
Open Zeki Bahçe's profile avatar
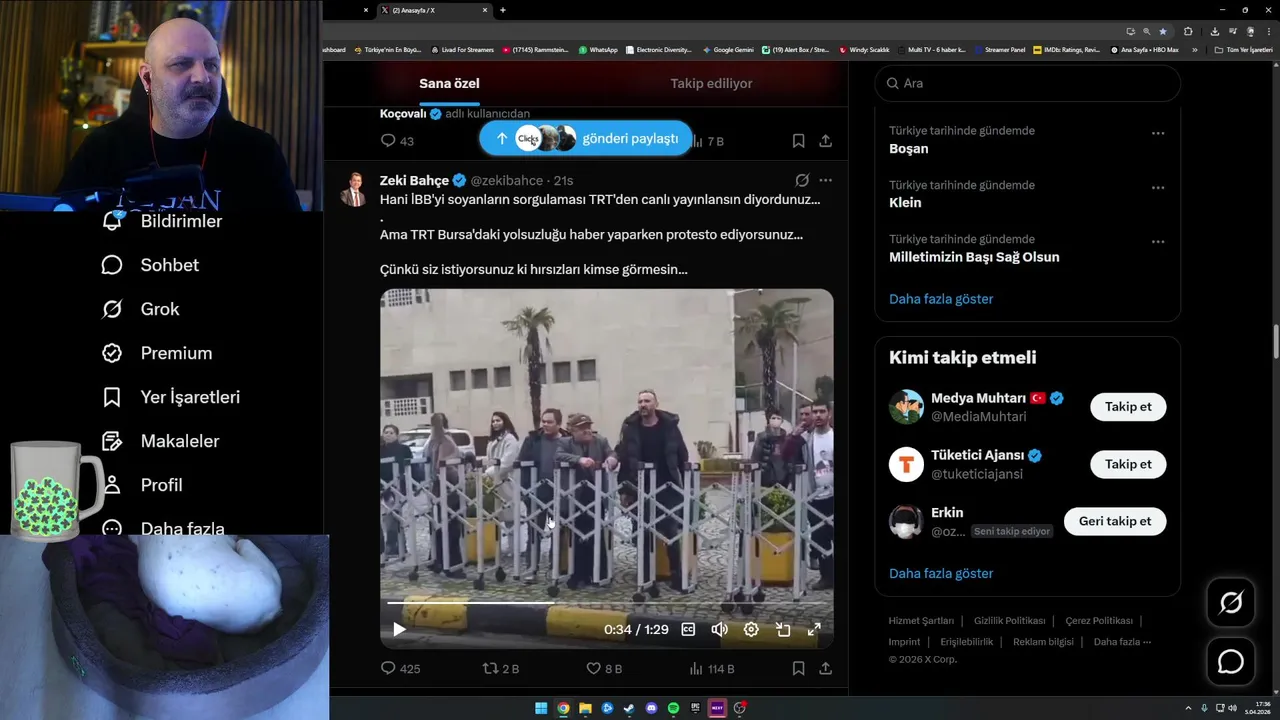tap(354, 188)
